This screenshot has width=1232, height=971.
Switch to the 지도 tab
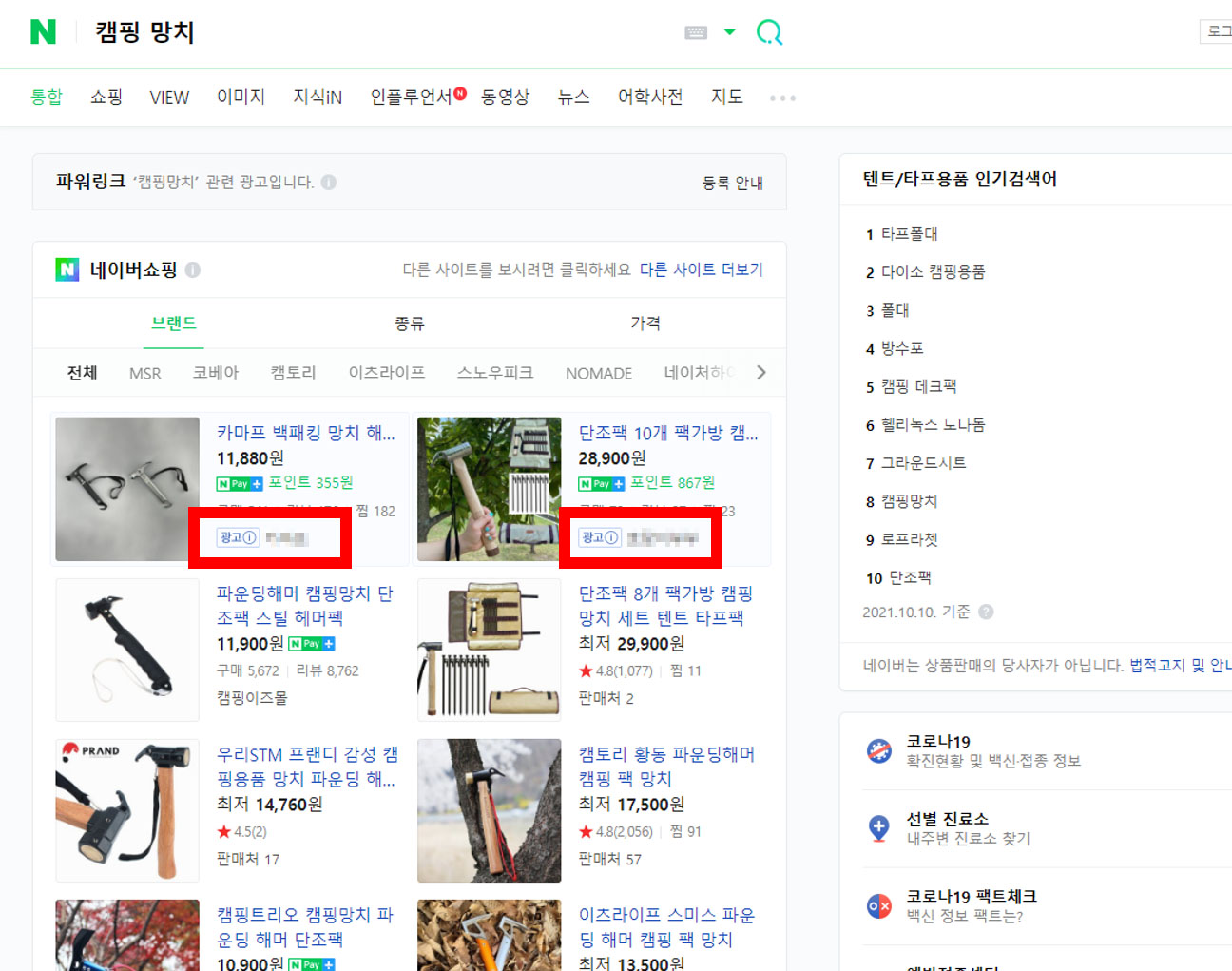pyautogui.click(x=727, y=97)
